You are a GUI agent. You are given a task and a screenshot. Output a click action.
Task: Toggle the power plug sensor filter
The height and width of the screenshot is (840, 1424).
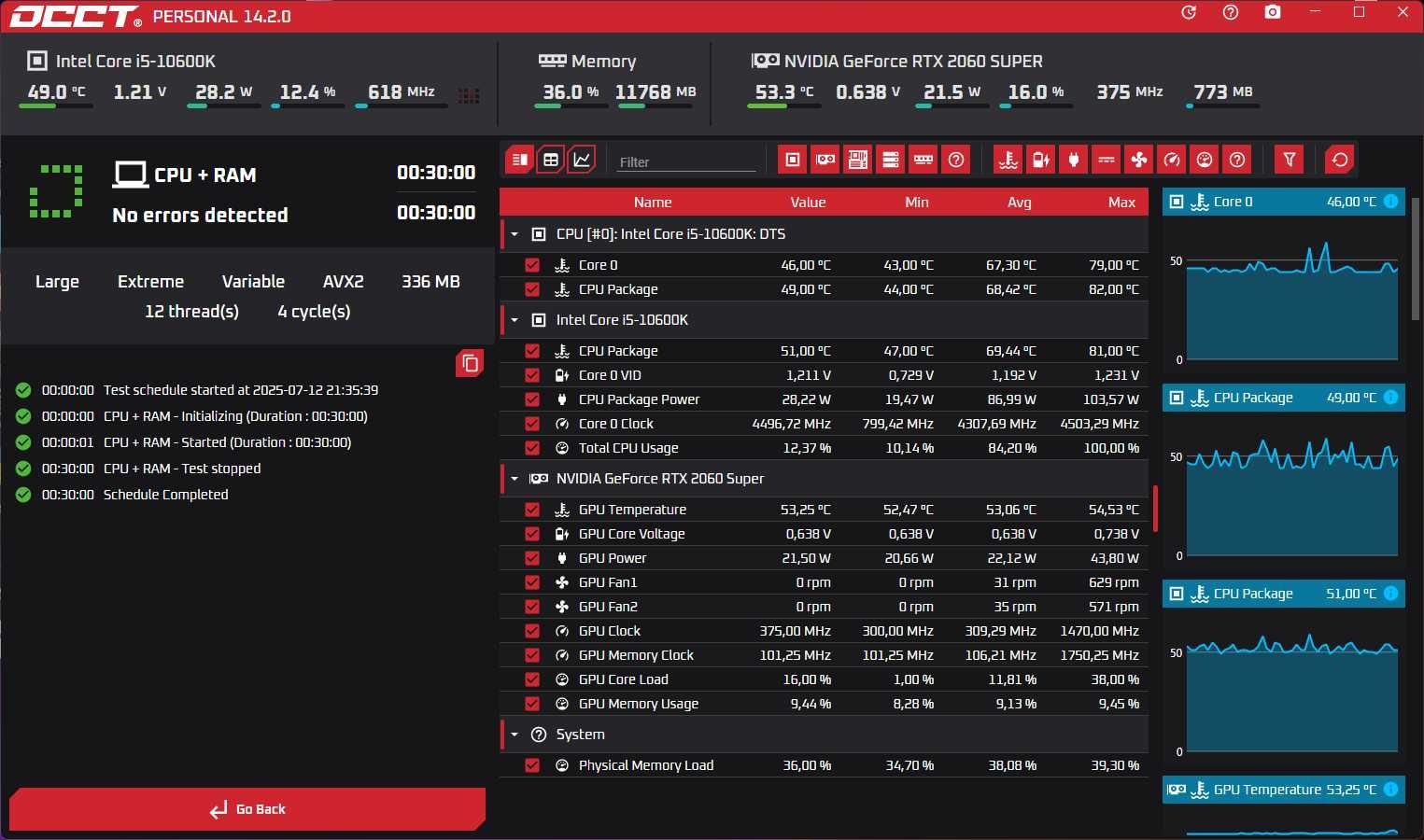(1074, 160)
